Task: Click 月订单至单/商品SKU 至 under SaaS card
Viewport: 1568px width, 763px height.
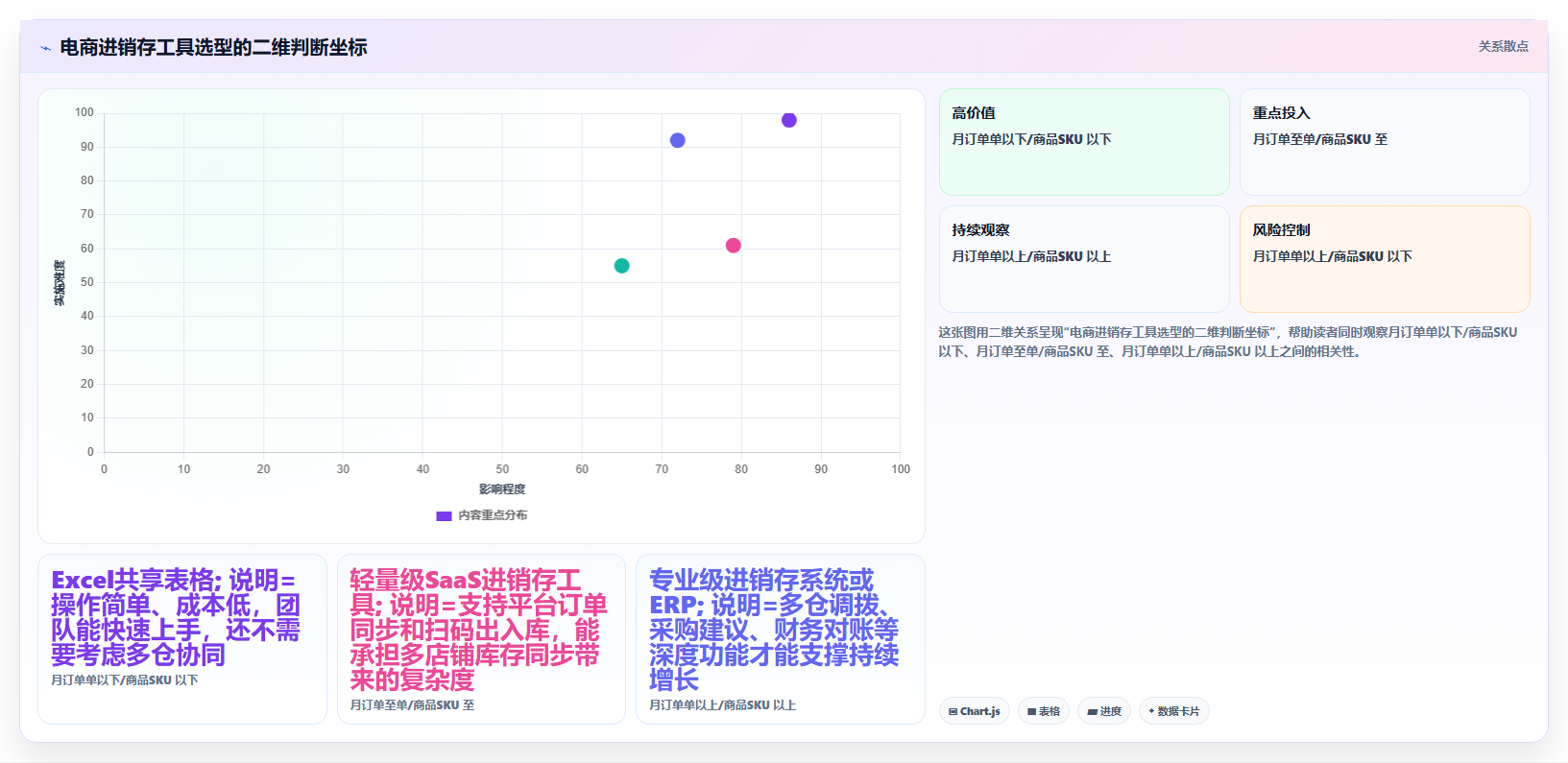Action: [x=412, y=704]
